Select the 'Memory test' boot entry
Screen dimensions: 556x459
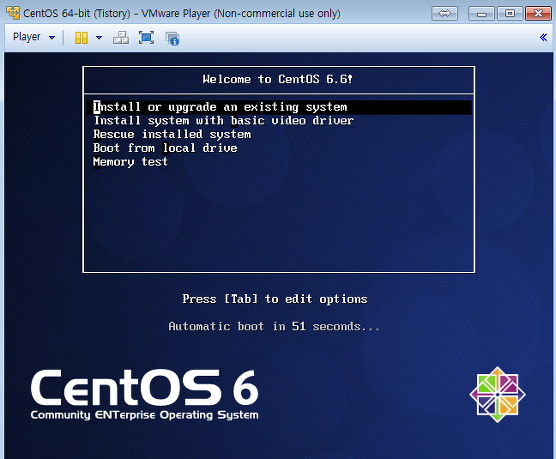click(130, 162)
